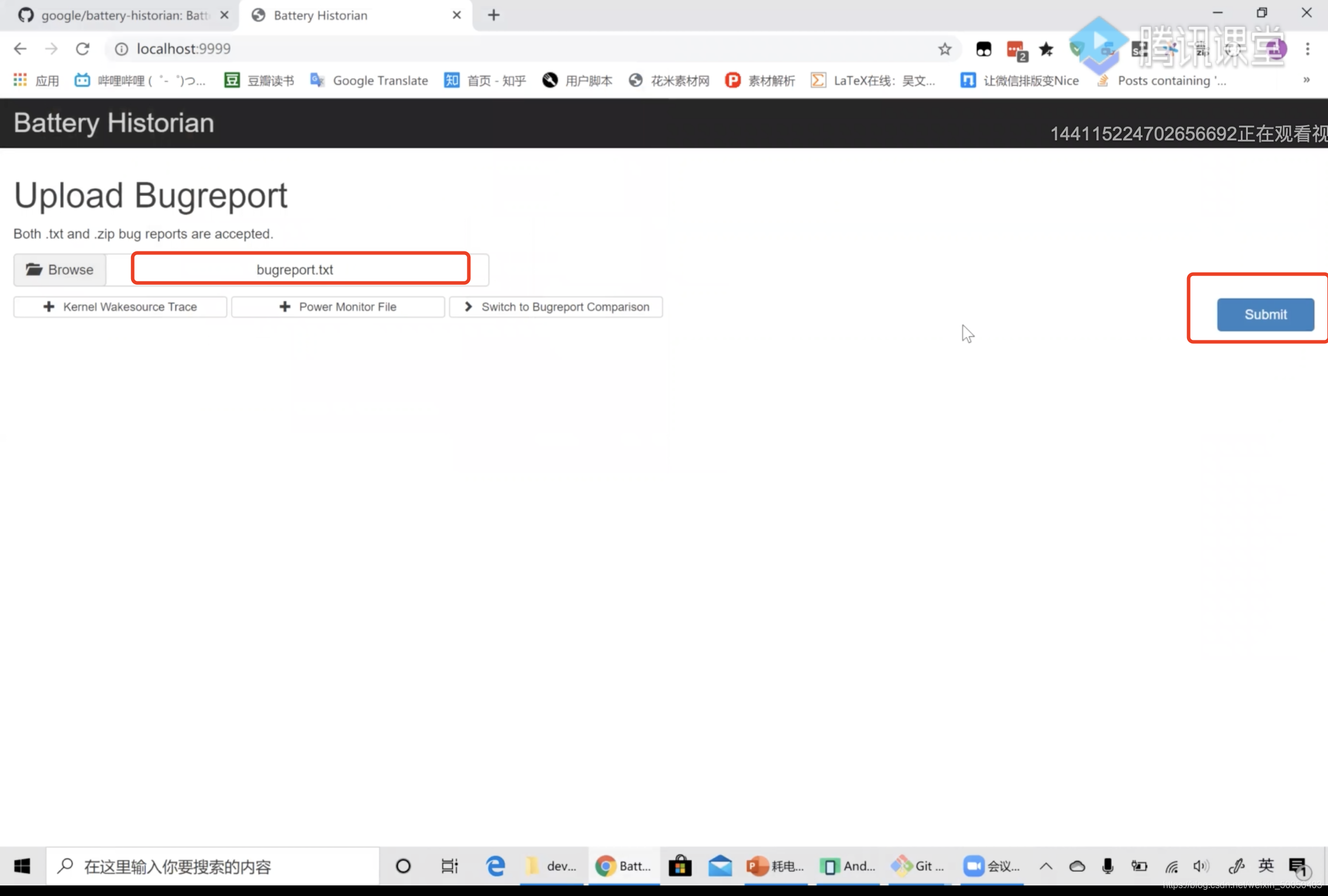Viewport: 1328px width, 896px height.
Task: Bookmark this page with star icon
Action: (x=944, y=49)
